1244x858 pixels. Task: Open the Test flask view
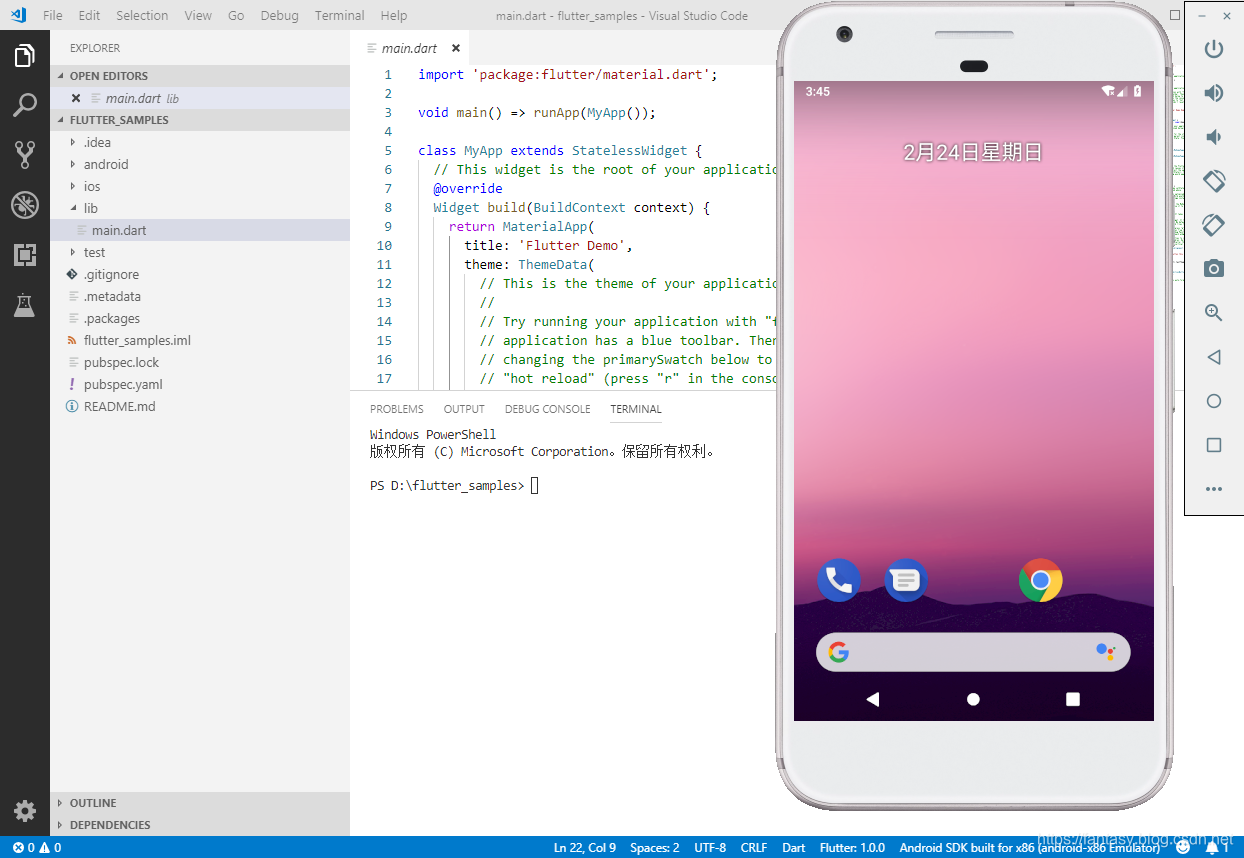[25, 305]
